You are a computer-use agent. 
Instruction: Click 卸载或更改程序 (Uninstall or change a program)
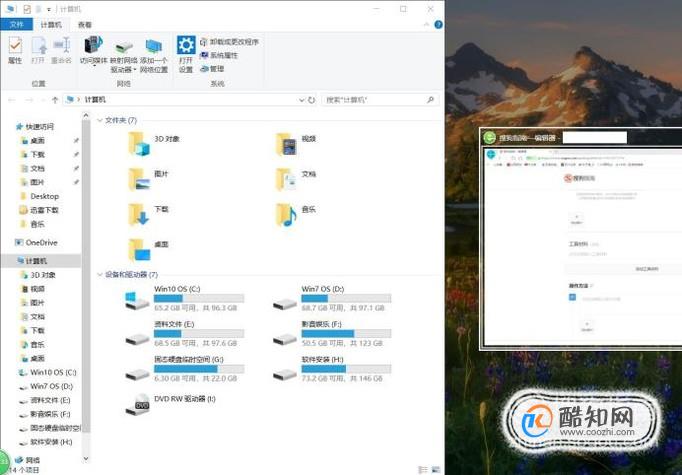tap(229, 42)
